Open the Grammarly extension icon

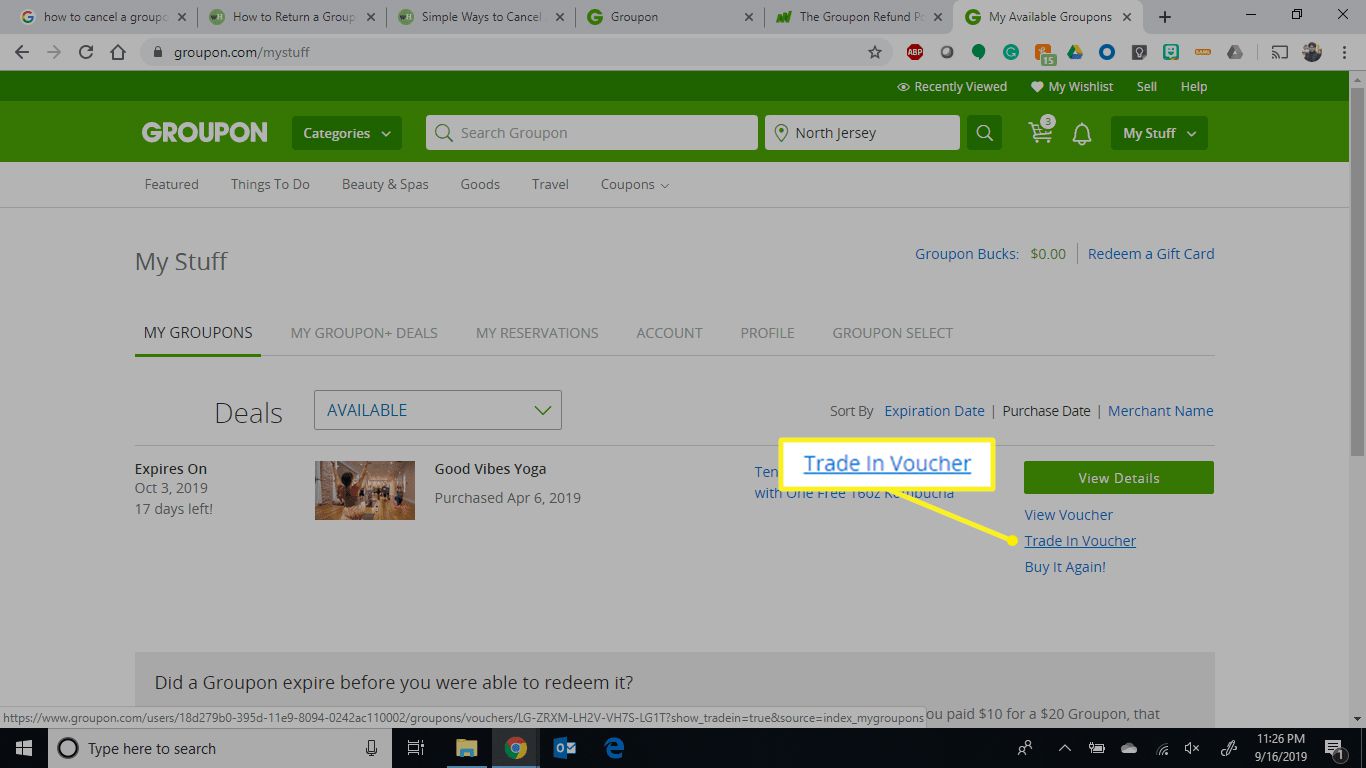(x=1011, y=52)
